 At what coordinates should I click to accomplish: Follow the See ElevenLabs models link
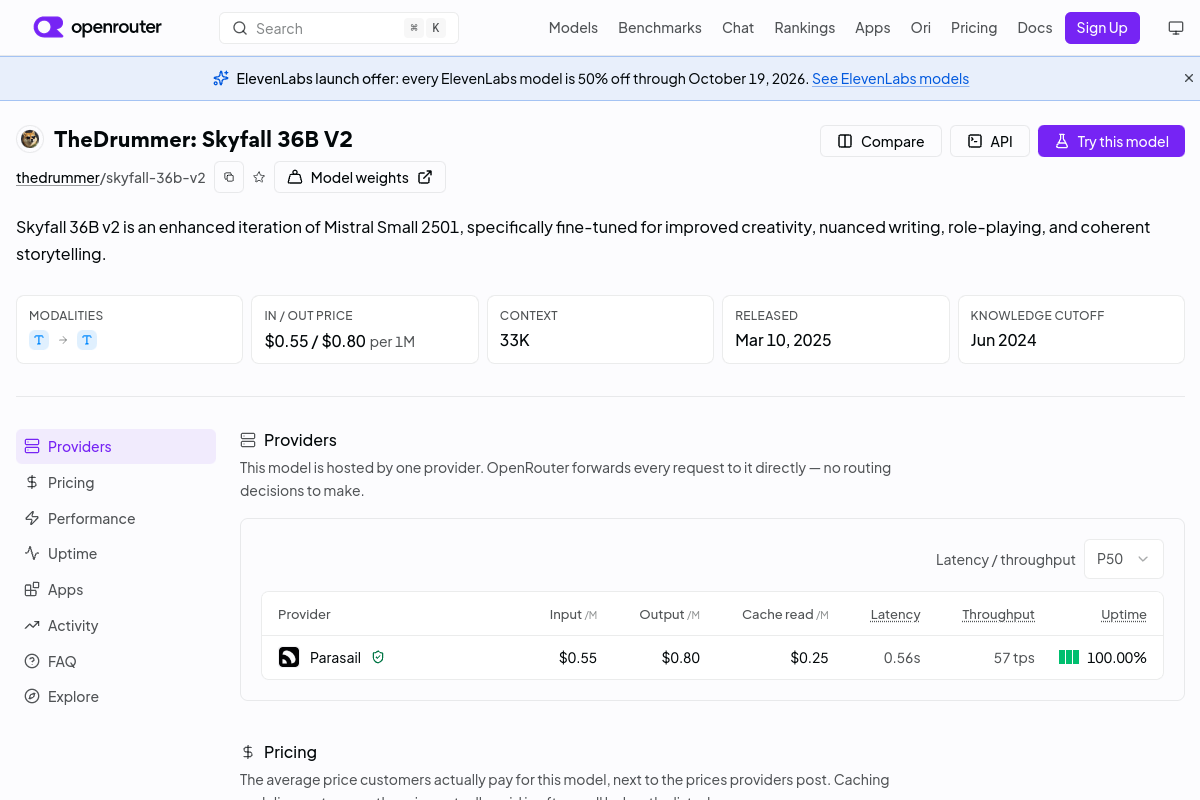tap(890, 79)
